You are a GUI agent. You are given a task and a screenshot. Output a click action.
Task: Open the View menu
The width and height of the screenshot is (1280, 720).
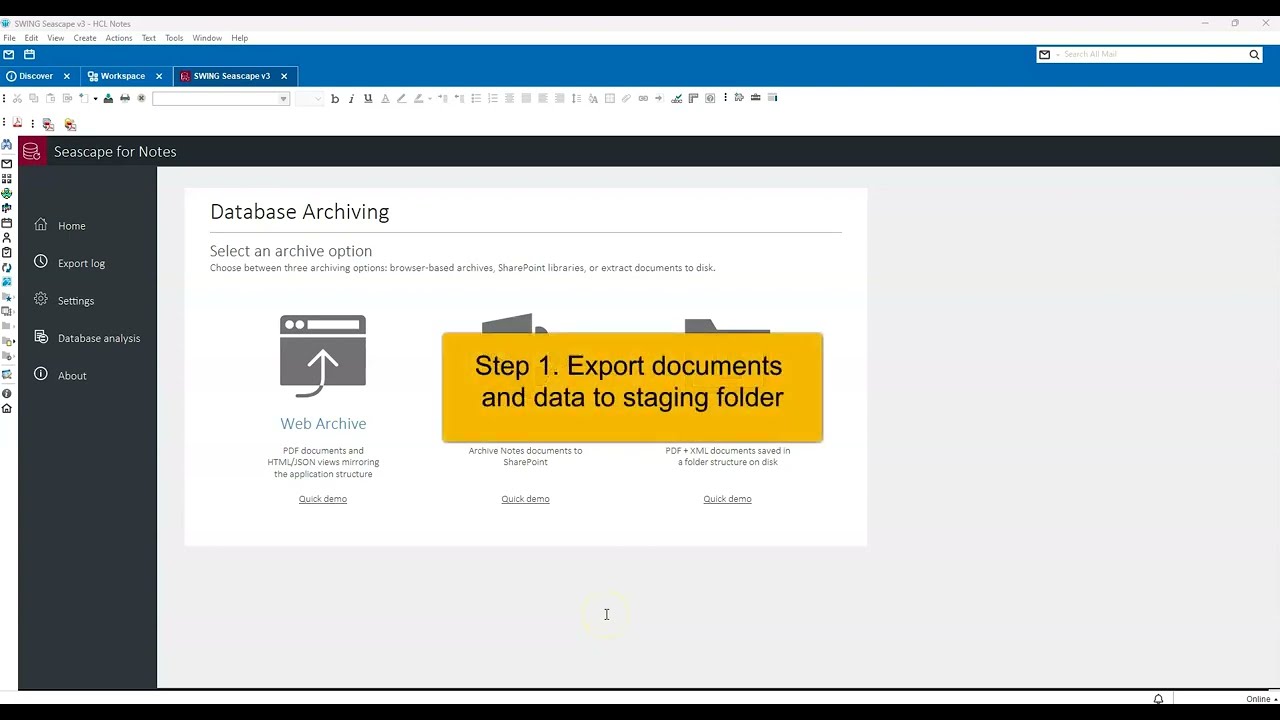56,38
